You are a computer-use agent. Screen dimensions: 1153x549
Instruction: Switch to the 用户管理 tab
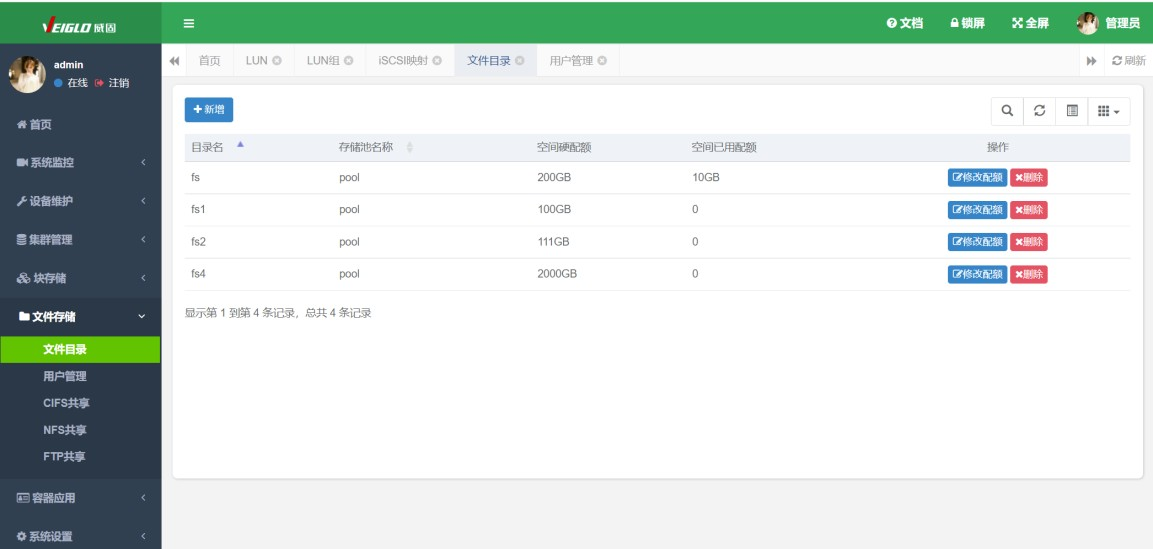click(571, 62)
